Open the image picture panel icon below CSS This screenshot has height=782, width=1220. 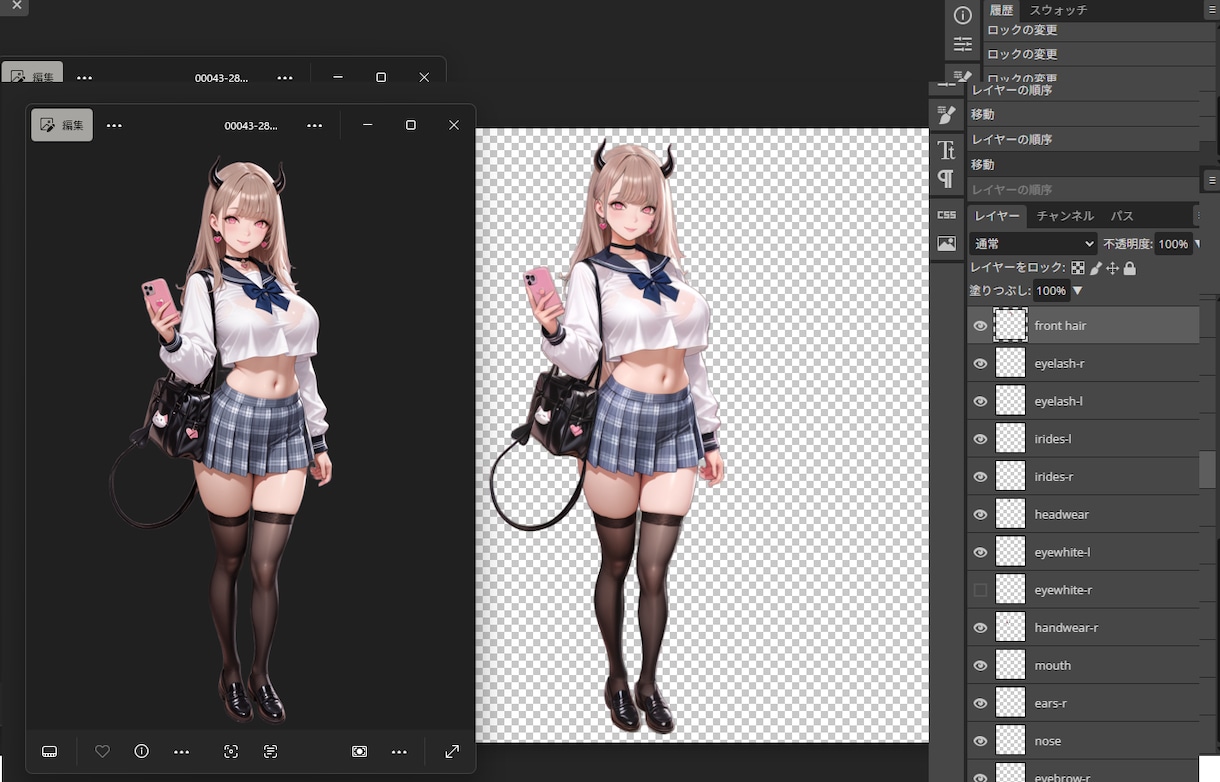tap(946, 243)
